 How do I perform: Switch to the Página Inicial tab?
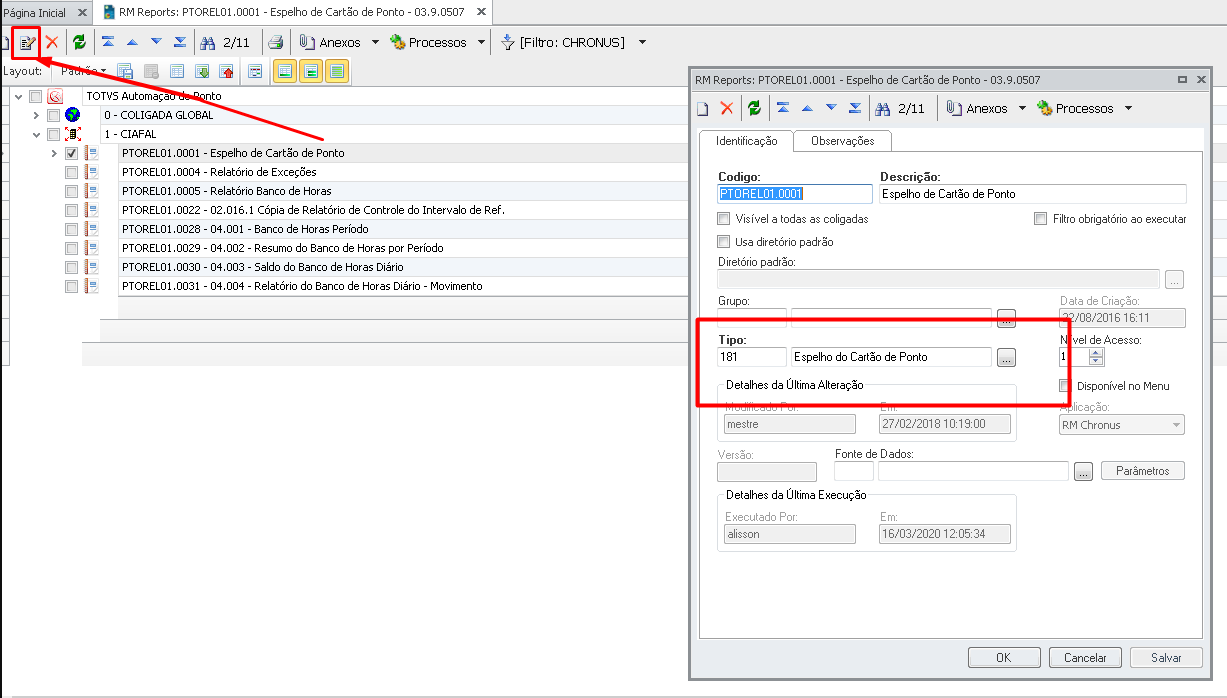pos(35,13)
